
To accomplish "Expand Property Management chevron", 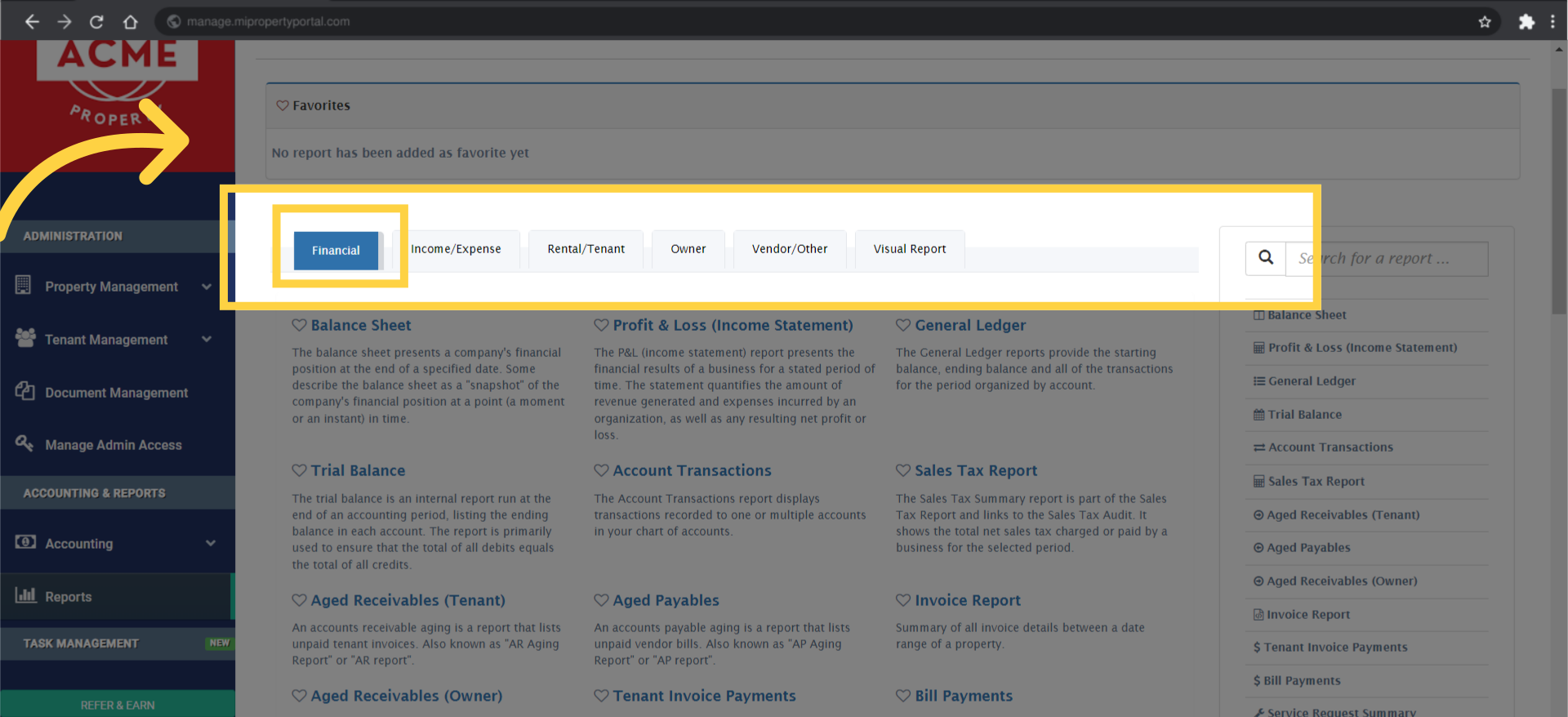I will click(207, 287).
